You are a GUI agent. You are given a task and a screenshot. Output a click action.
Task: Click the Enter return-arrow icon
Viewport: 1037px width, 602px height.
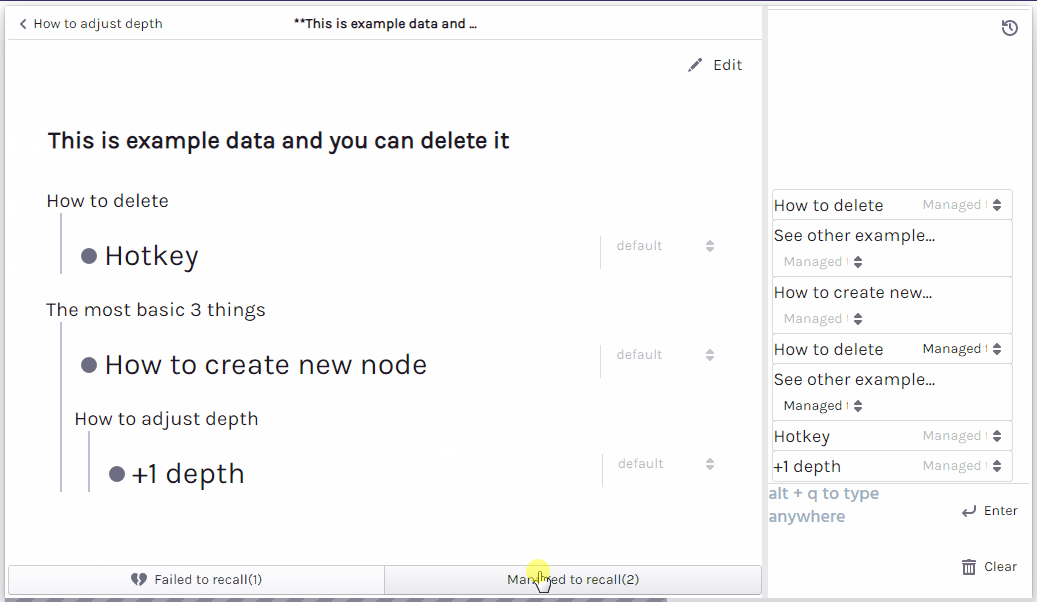[x=968, y=511]
